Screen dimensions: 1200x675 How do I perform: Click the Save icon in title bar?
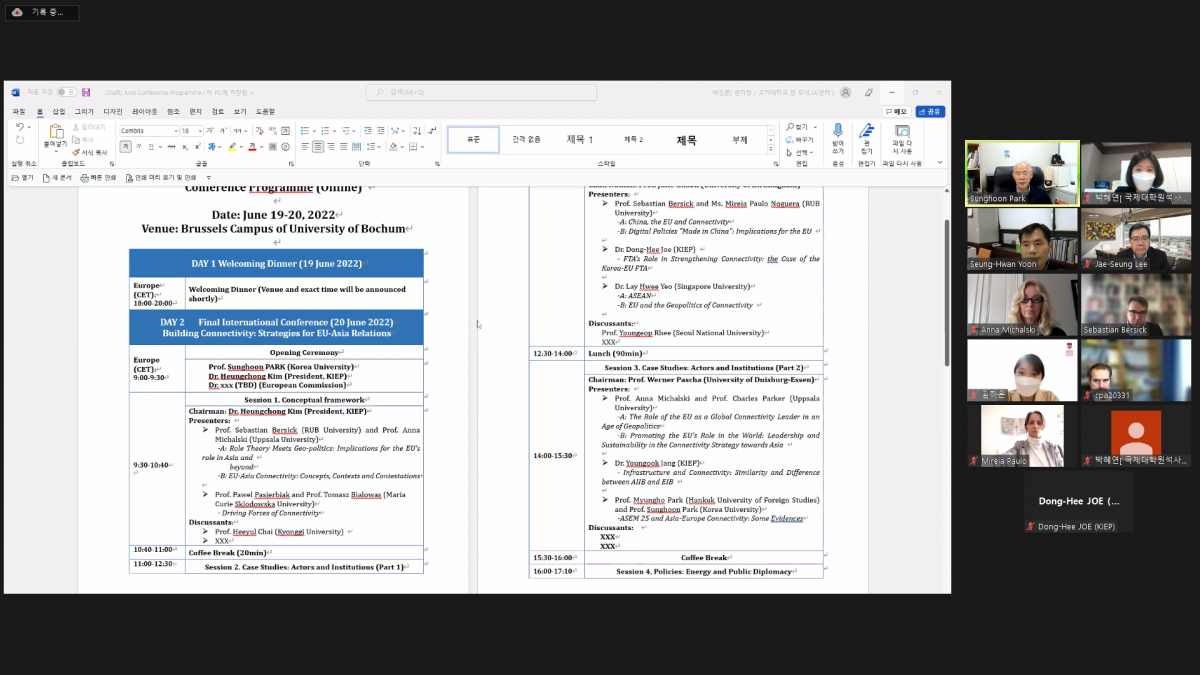click(x=86, y=92)
